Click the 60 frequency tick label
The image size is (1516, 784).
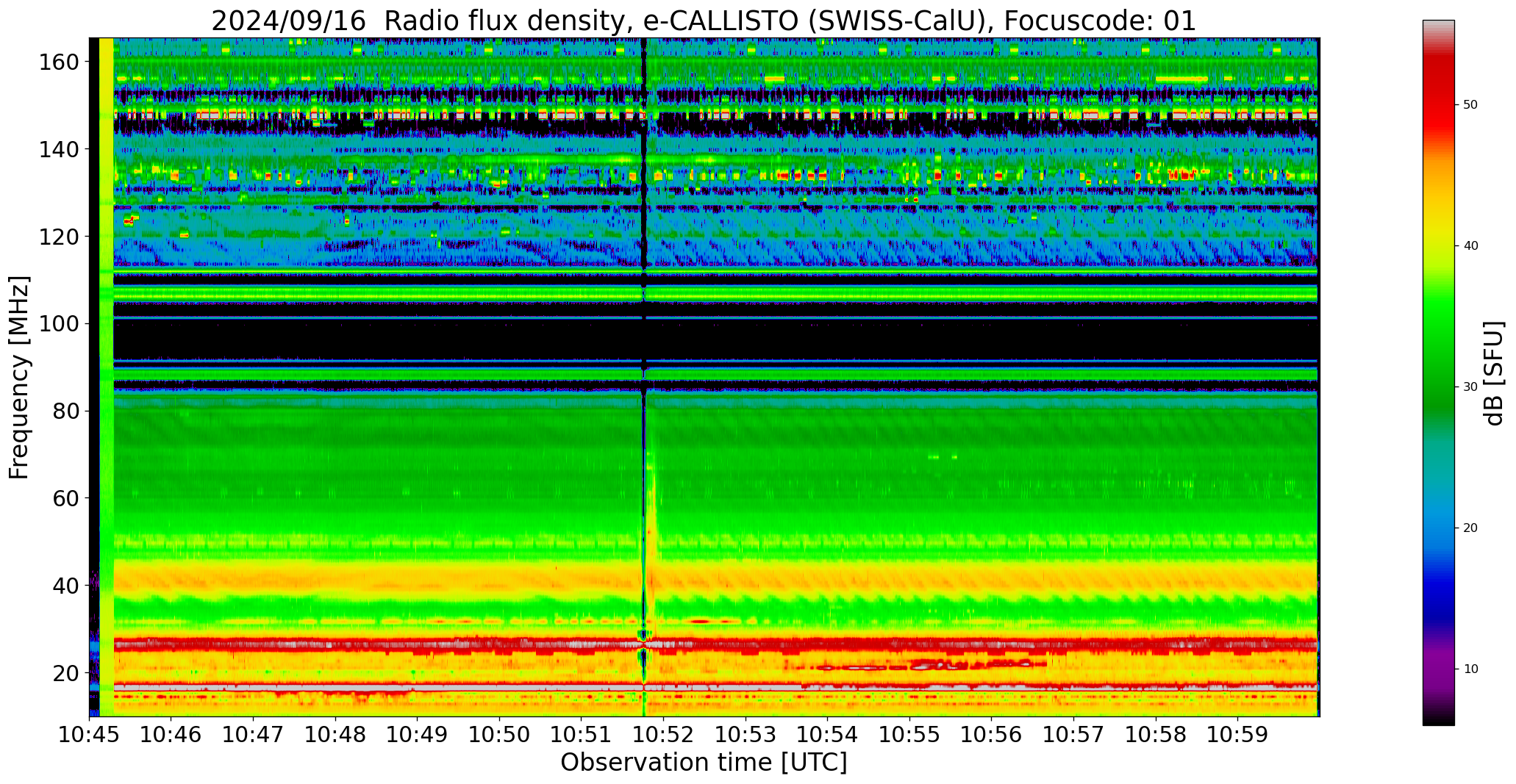click(x=65, y=498)
